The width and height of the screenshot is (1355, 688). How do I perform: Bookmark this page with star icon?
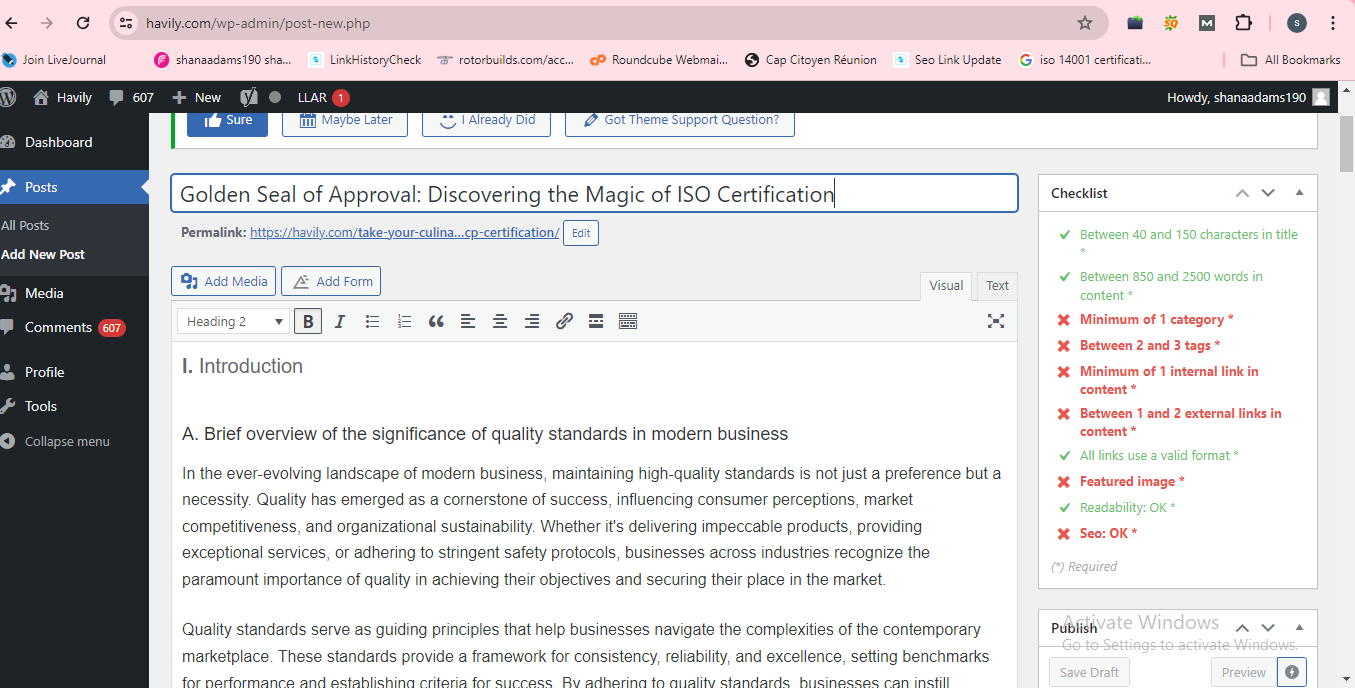pos(1085,23)
